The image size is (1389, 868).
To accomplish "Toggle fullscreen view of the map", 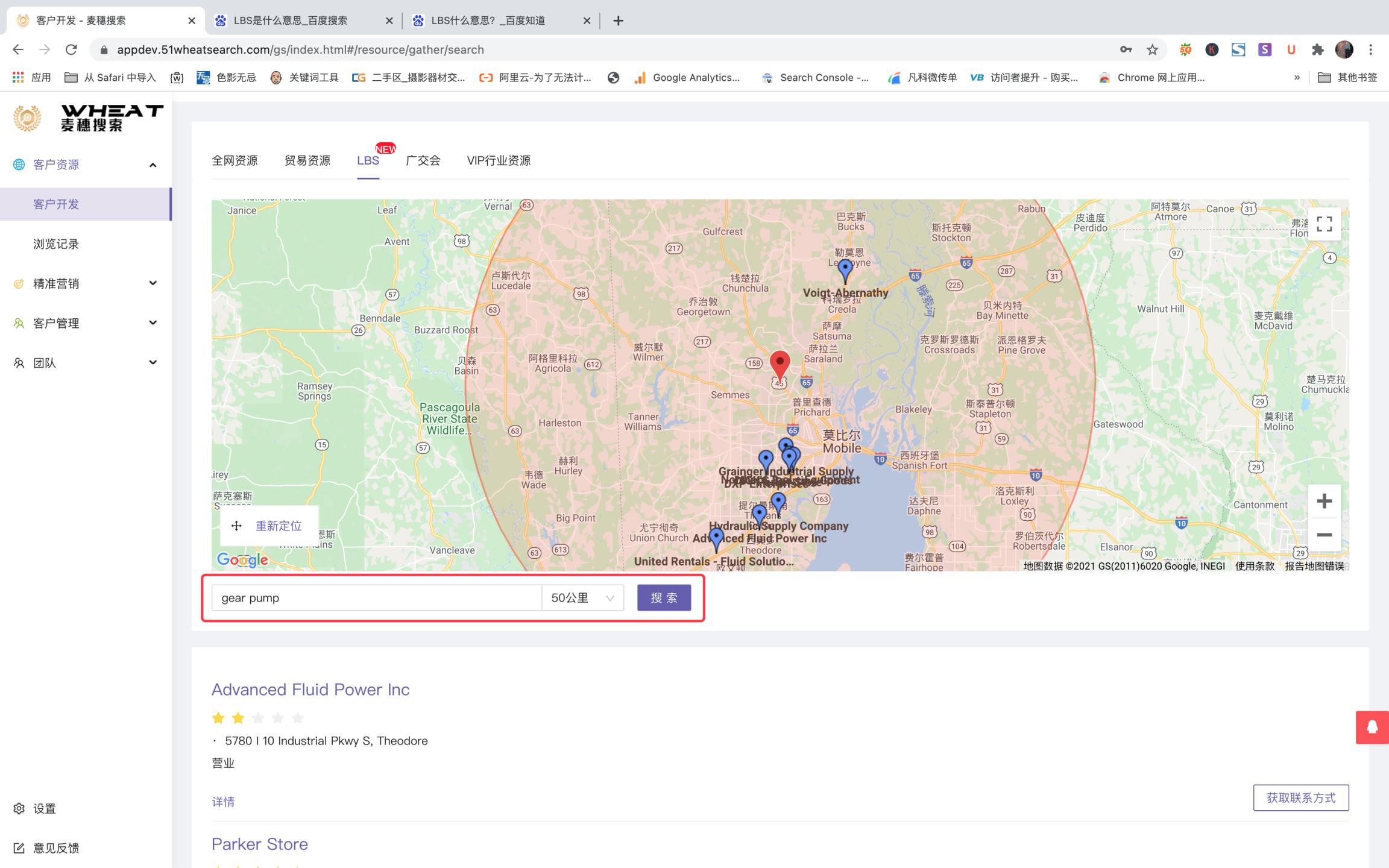I will tap(1324, 224).
